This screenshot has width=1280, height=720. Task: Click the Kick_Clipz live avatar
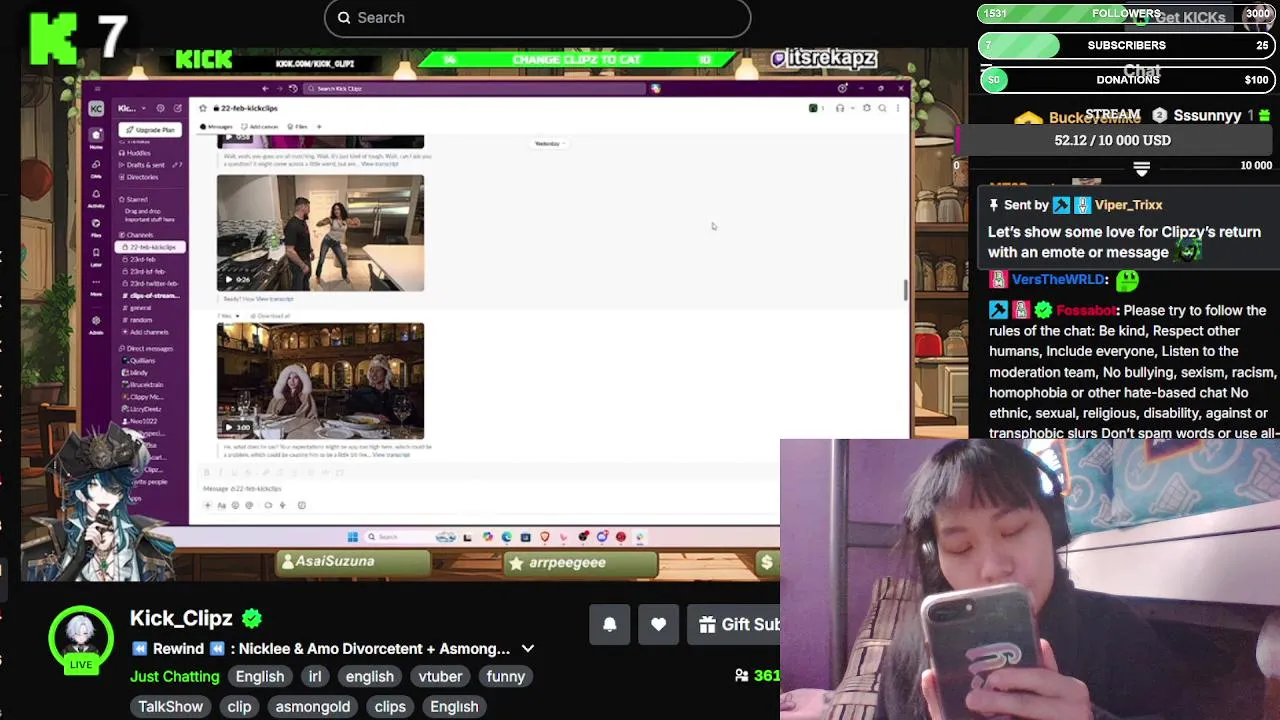pos(81,640)
